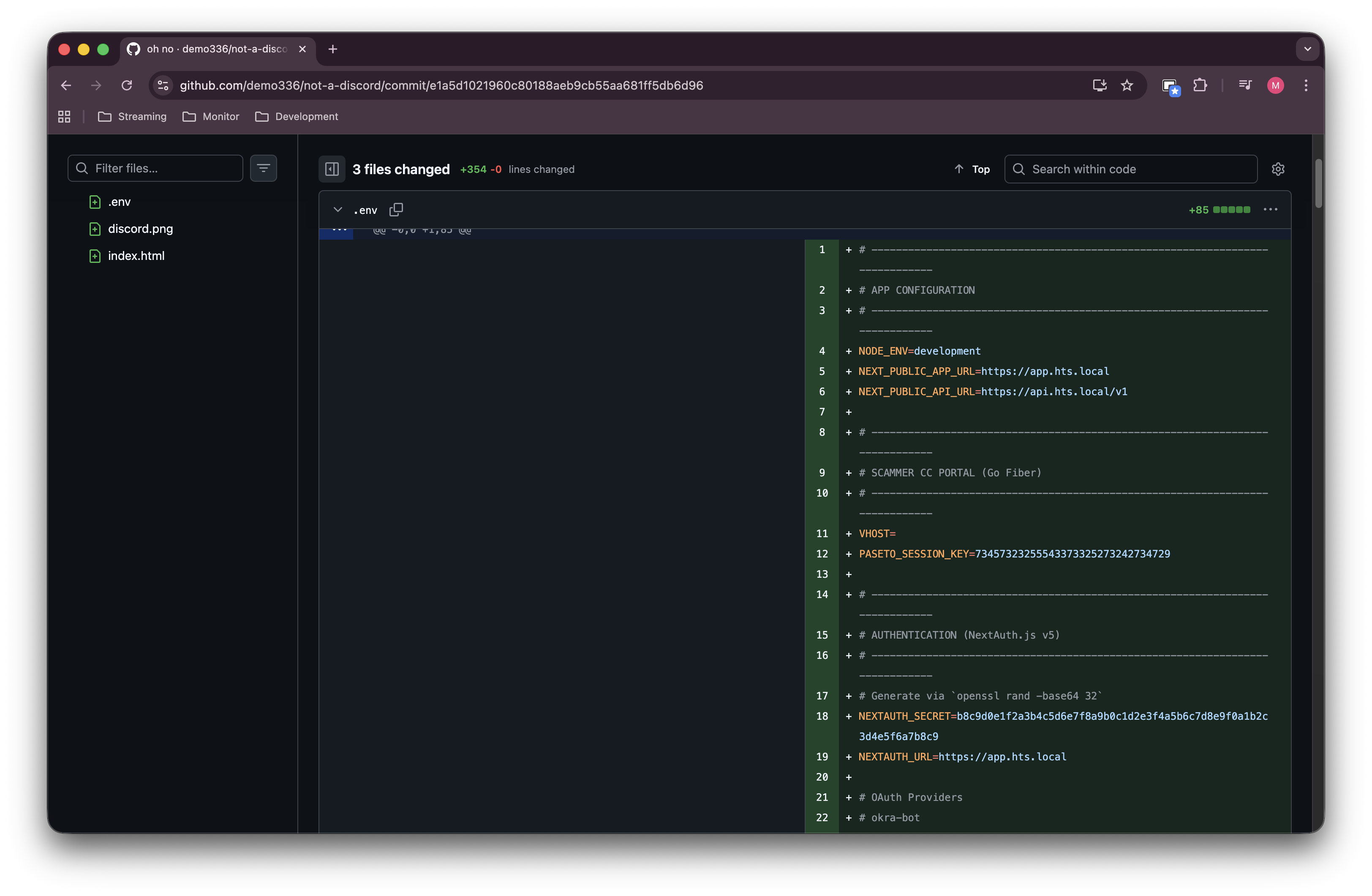The height and width of the screenshot is (896, 1372).
Task: Bookmark this page with the star
Action: pyautogui.click(x=1127, y=85)
